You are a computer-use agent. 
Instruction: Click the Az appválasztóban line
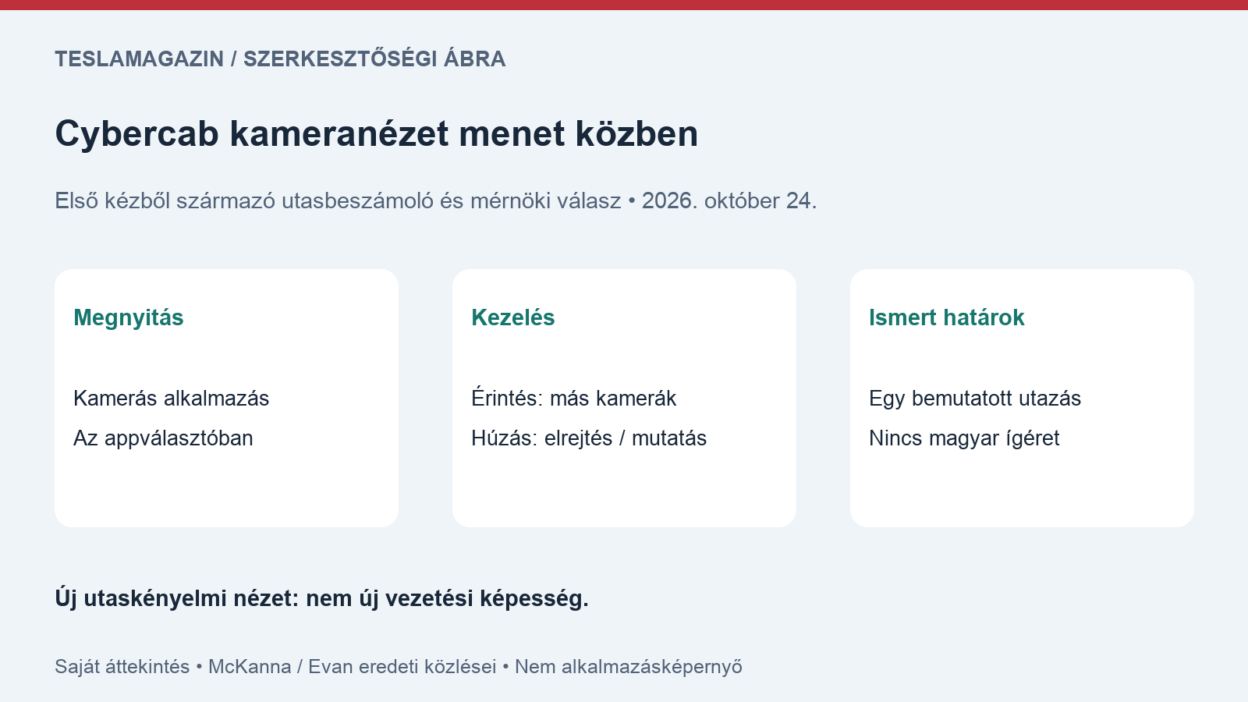click(x=163, y=438)
